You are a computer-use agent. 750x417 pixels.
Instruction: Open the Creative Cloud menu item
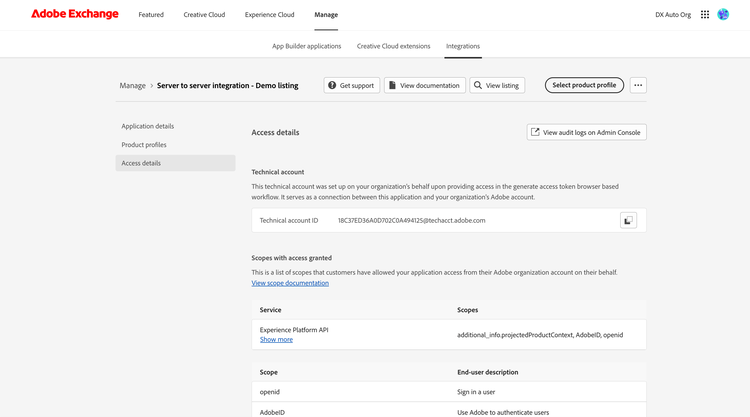click(204, 15)
